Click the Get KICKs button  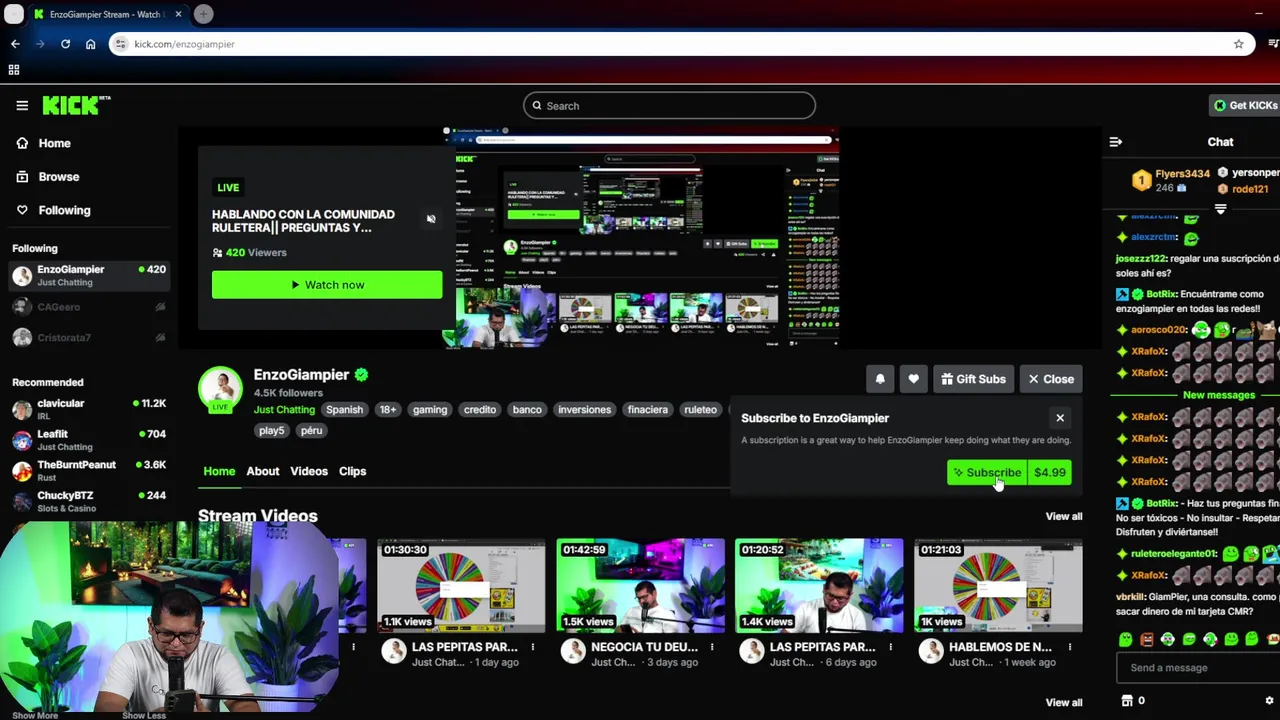pos(1245,105)
